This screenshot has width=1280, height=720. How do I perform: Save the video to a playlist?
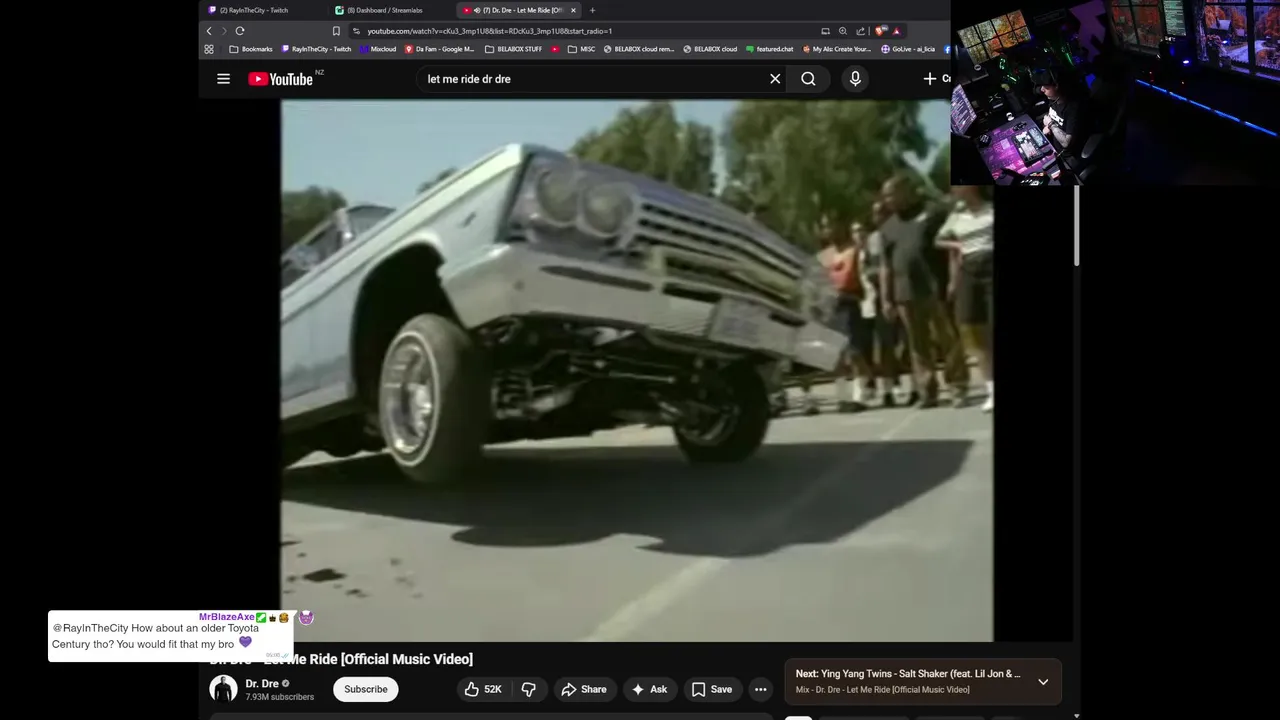click(712, 689)
